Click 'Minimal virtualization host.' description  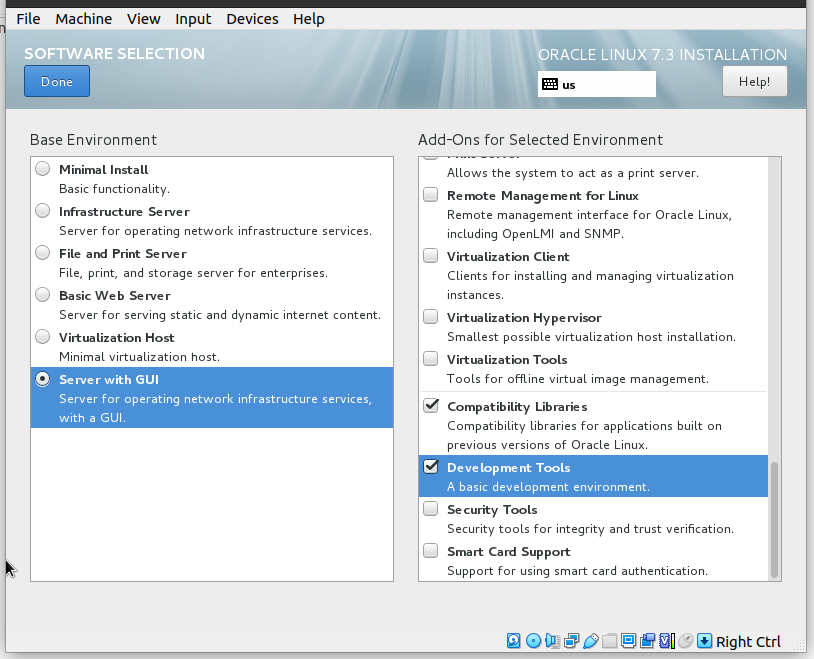[x=139, y=357]
